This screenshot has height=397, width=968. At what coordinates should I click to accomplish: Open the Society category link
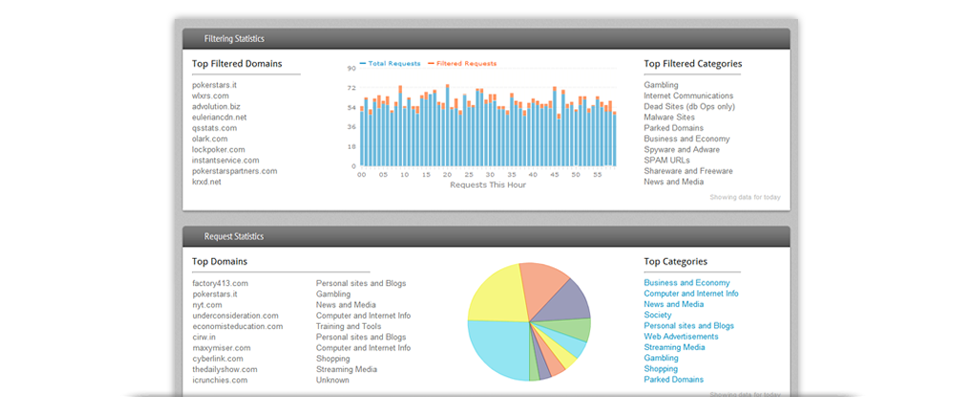pyautogui.click(x=657, y=315)
